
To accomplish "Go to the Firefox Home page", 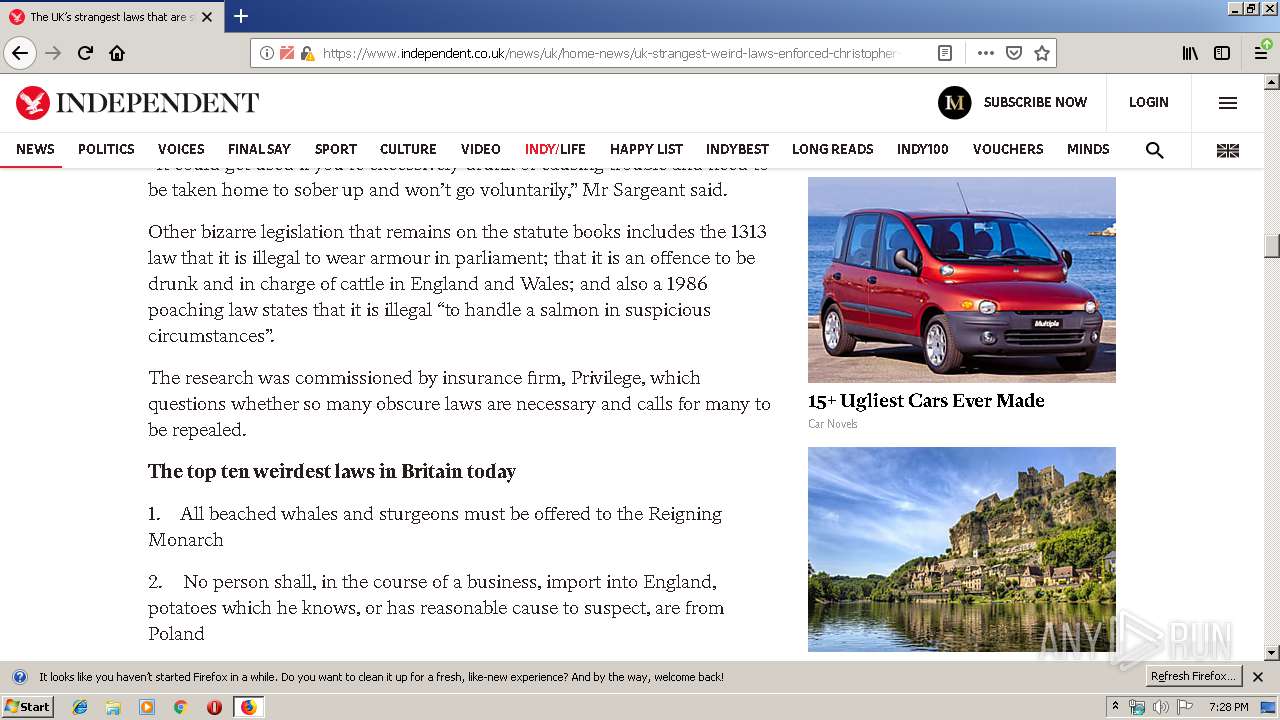I will [x=117, y=53].
